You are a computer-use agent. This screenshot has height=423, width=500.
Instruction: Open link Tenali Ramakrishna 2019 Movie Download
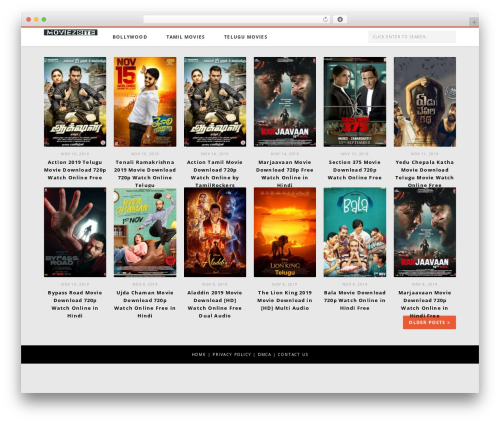145,174
